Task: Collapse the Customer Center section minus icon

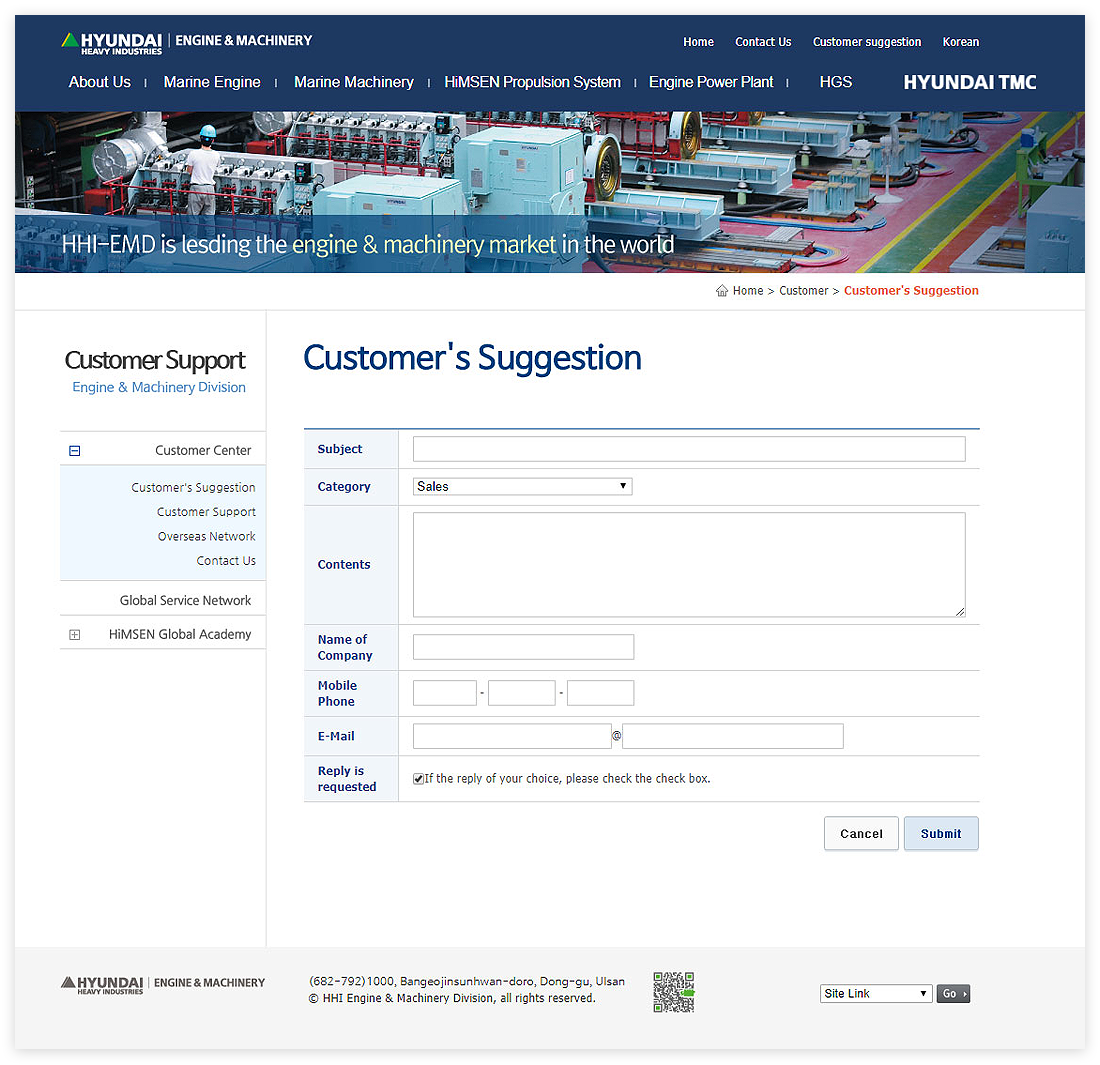Action: pyautogui.click(x=74, y=450)
